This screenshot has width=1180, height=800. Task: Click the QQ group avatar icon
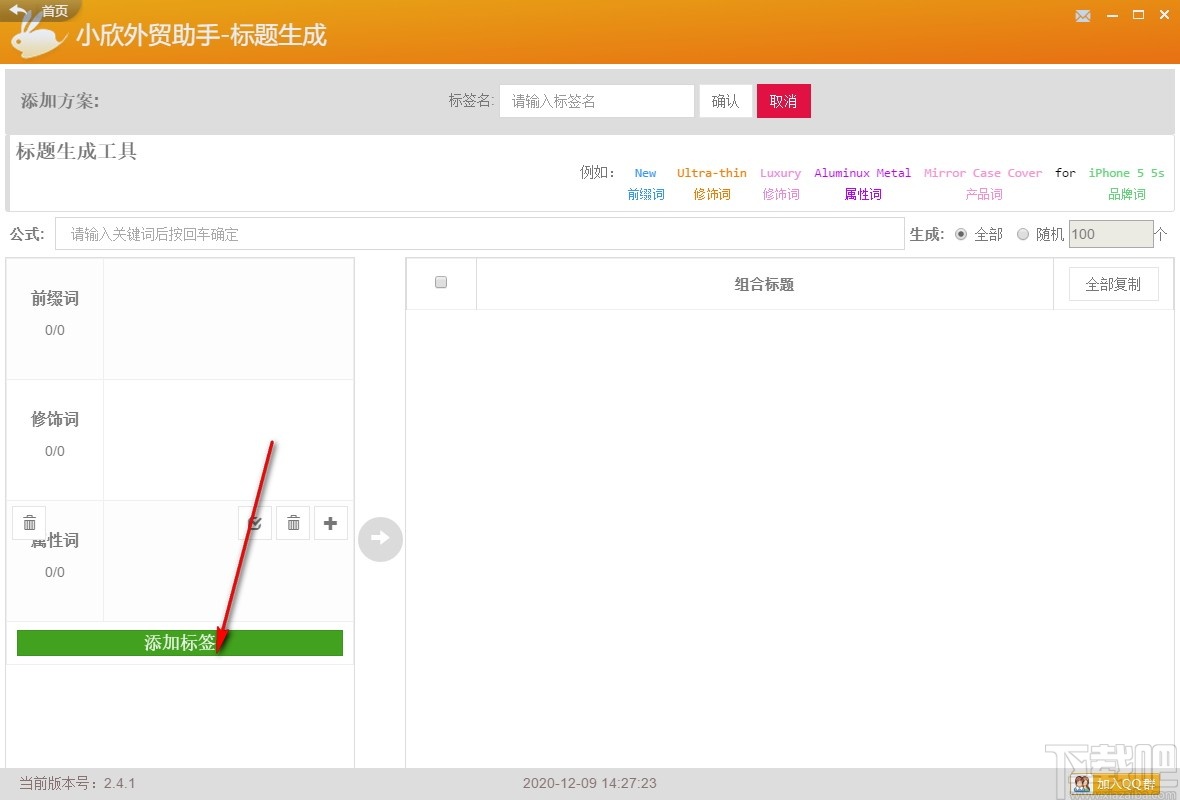[x=1082, y=784]
